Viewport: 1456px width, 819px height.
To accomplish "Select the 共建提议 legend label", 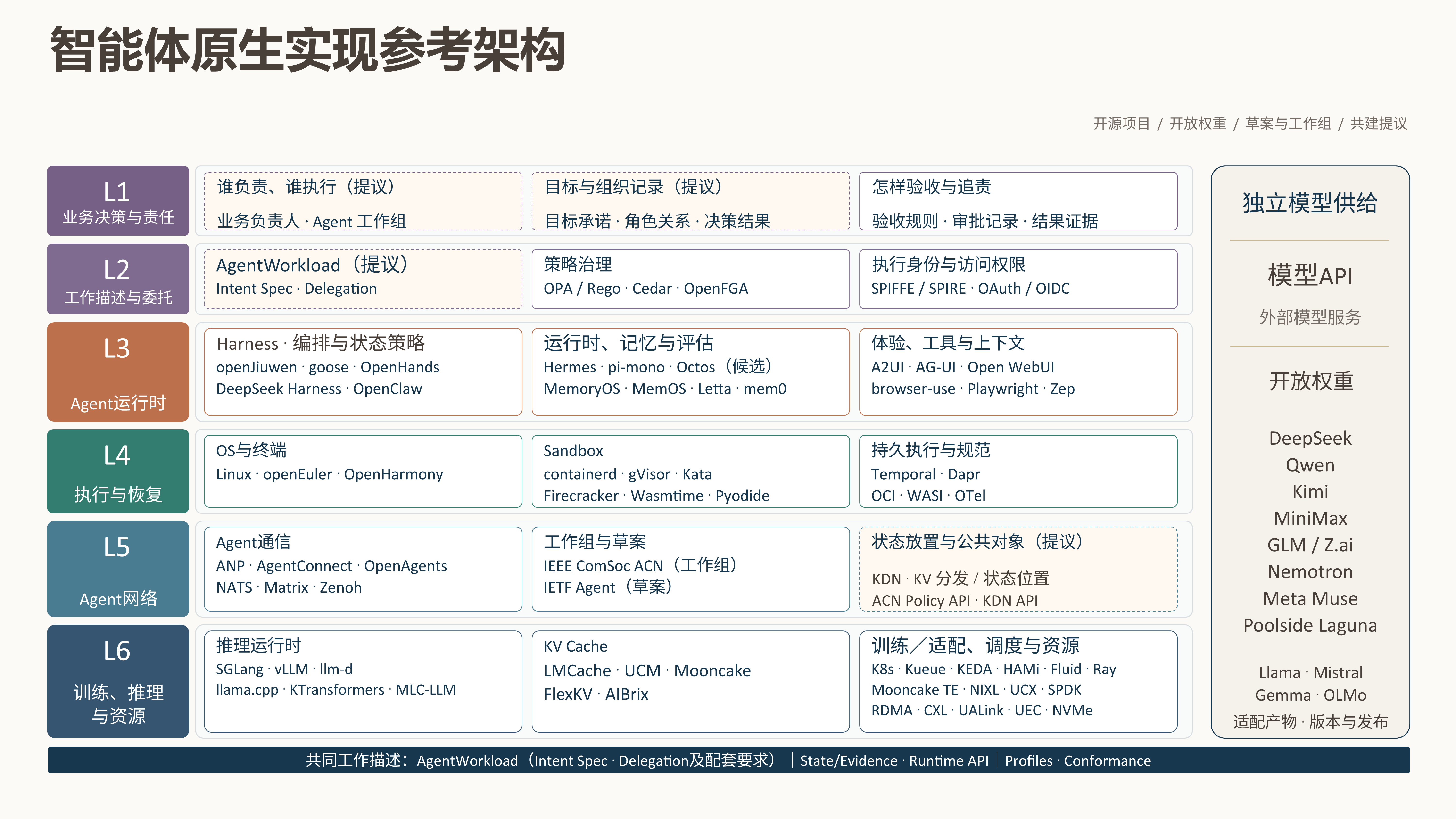I will click(x=1379, y=124).
